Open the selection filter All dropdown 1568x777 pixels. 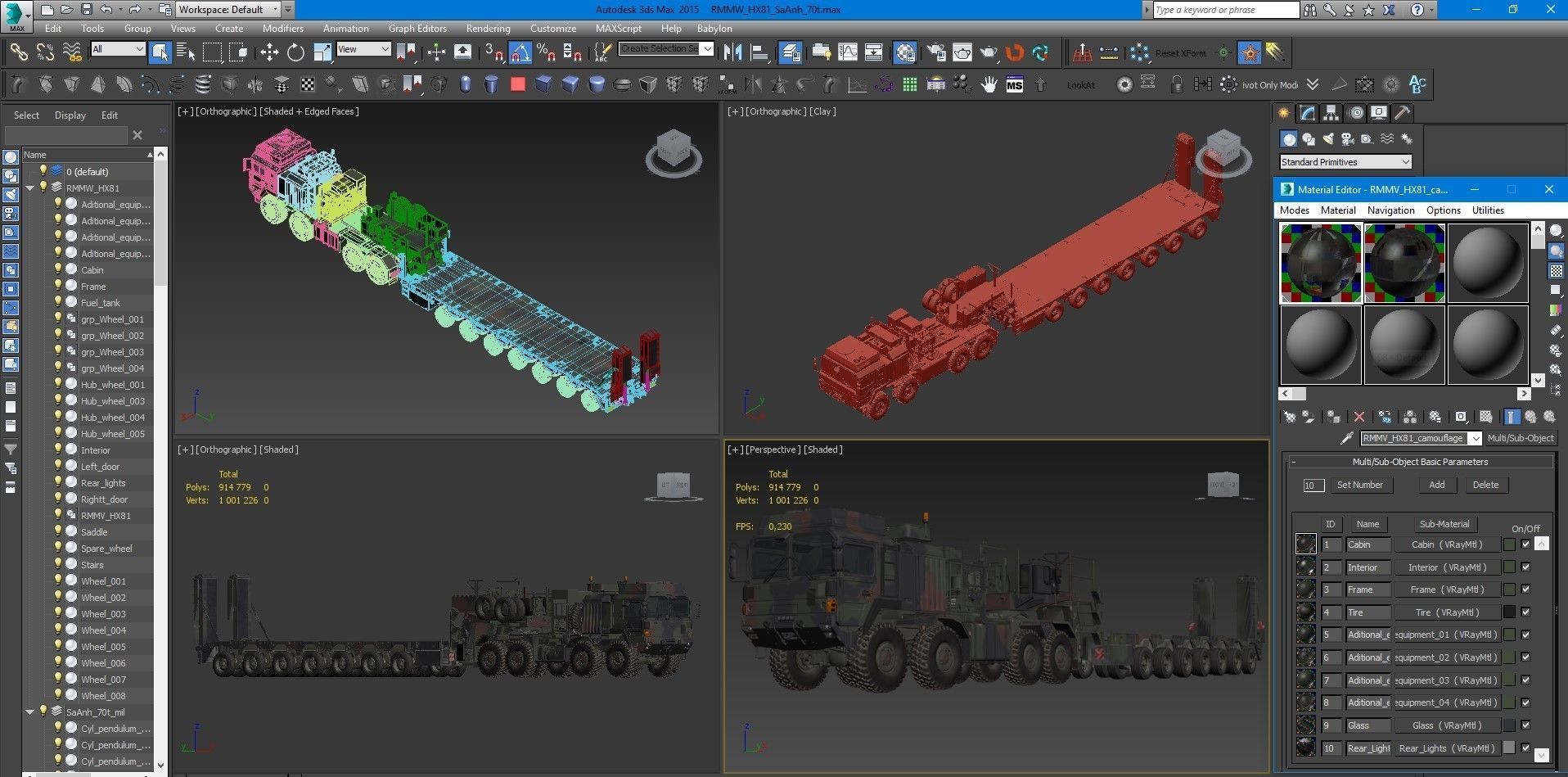click(x=118, y=49)
